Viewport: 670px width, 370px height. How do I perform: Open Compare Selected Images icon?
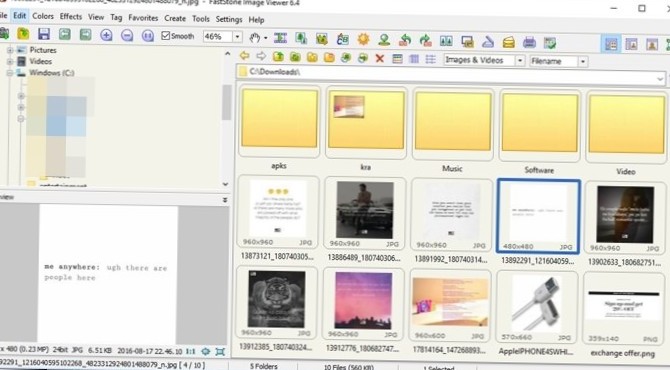pos(446,41)
